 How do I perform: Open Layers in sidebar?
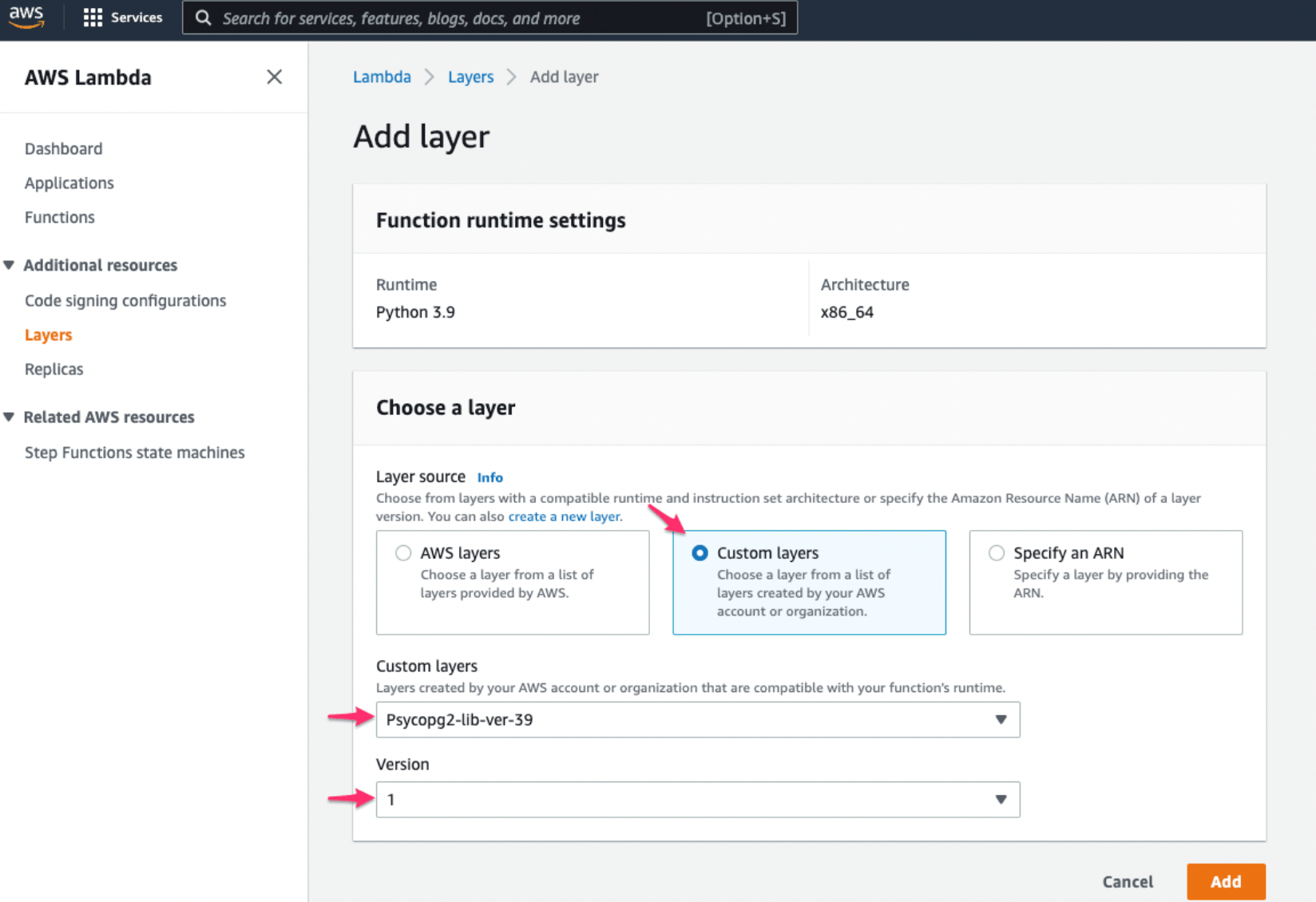click(x=48, y=335)
